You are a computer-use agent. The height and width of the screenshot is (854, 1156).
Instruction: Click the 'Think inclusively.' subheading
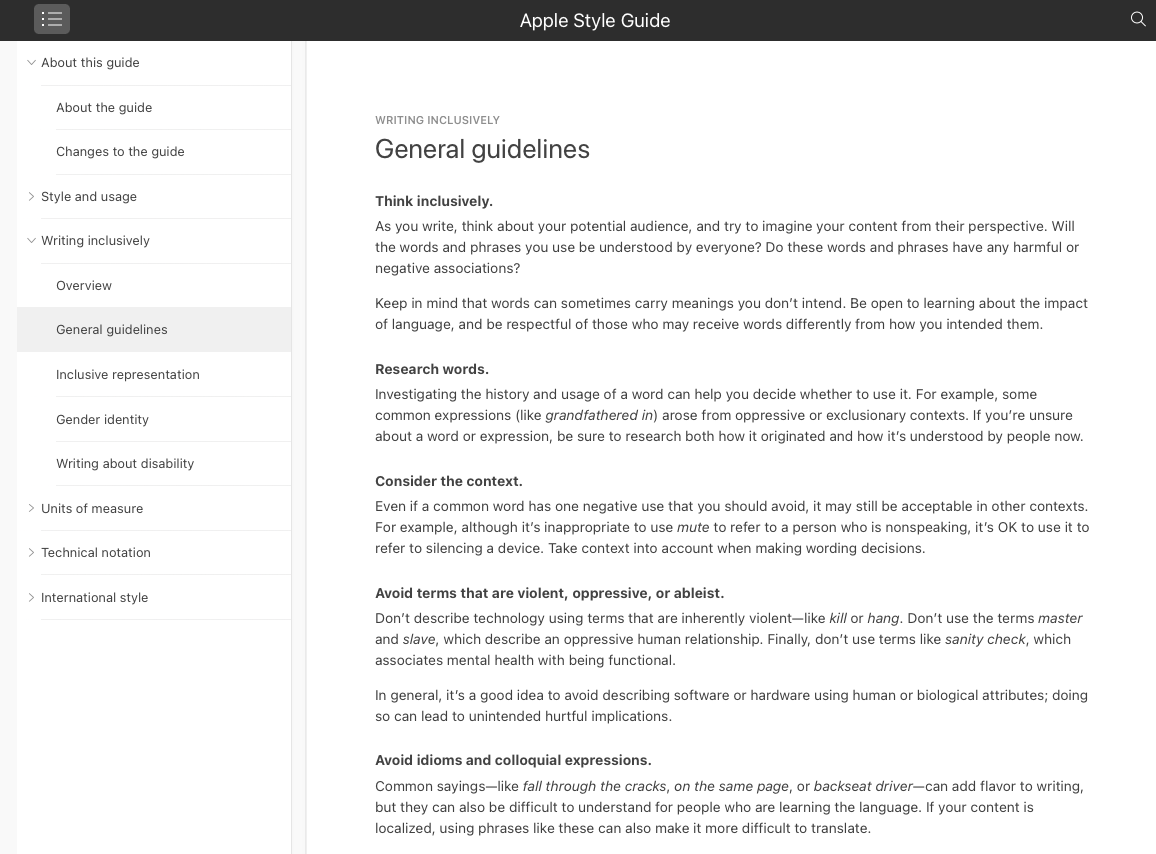pyautogui.click(x=434, y=201)
